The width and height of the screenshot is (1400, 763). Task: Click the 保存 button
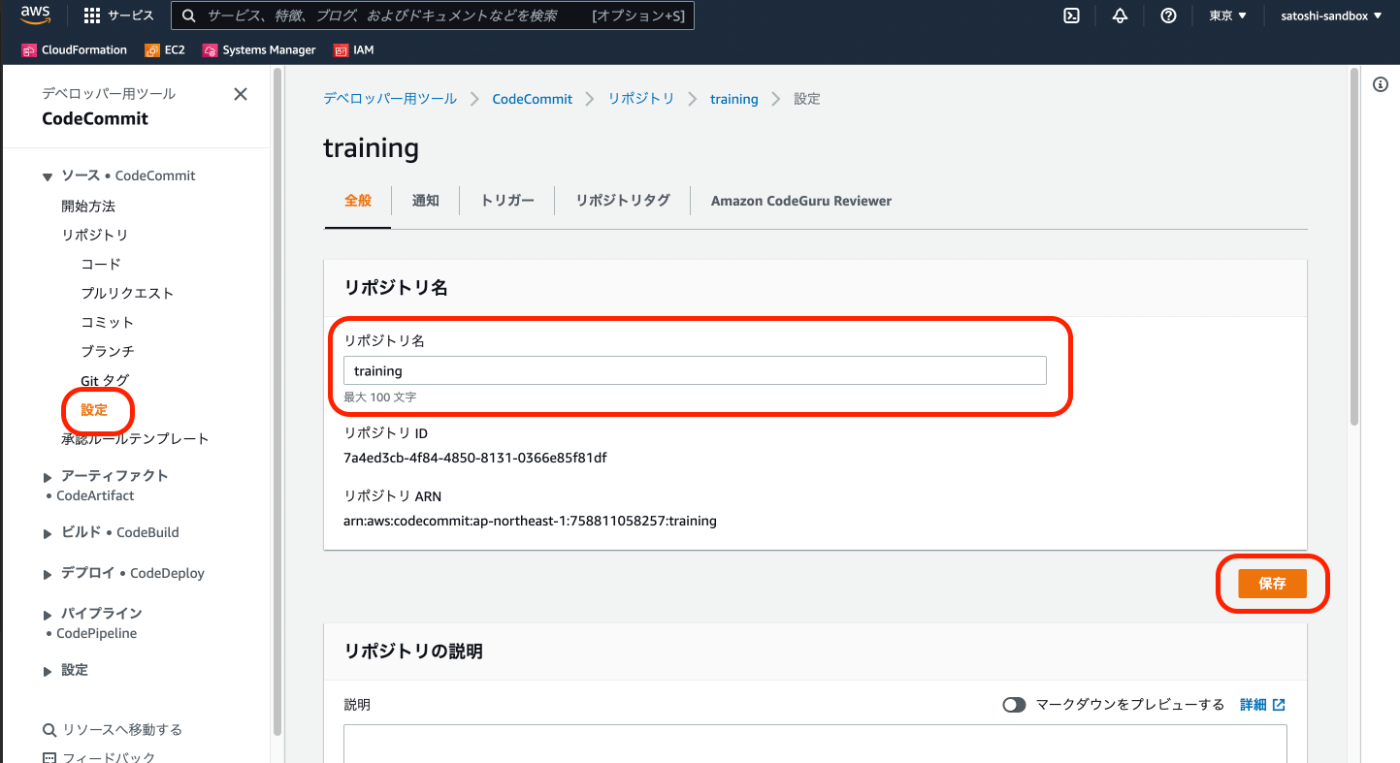pos(1272,584)
